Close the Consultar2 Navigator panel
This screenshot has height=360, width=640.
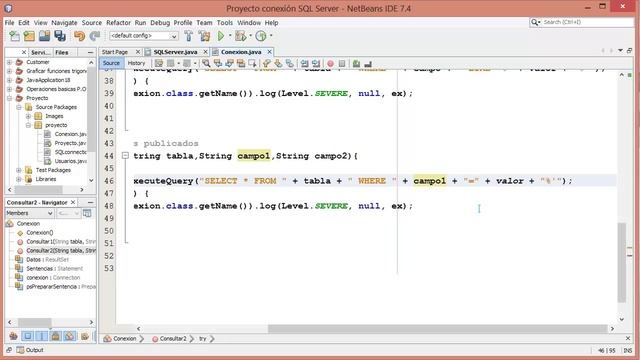[x=73, y=202]
